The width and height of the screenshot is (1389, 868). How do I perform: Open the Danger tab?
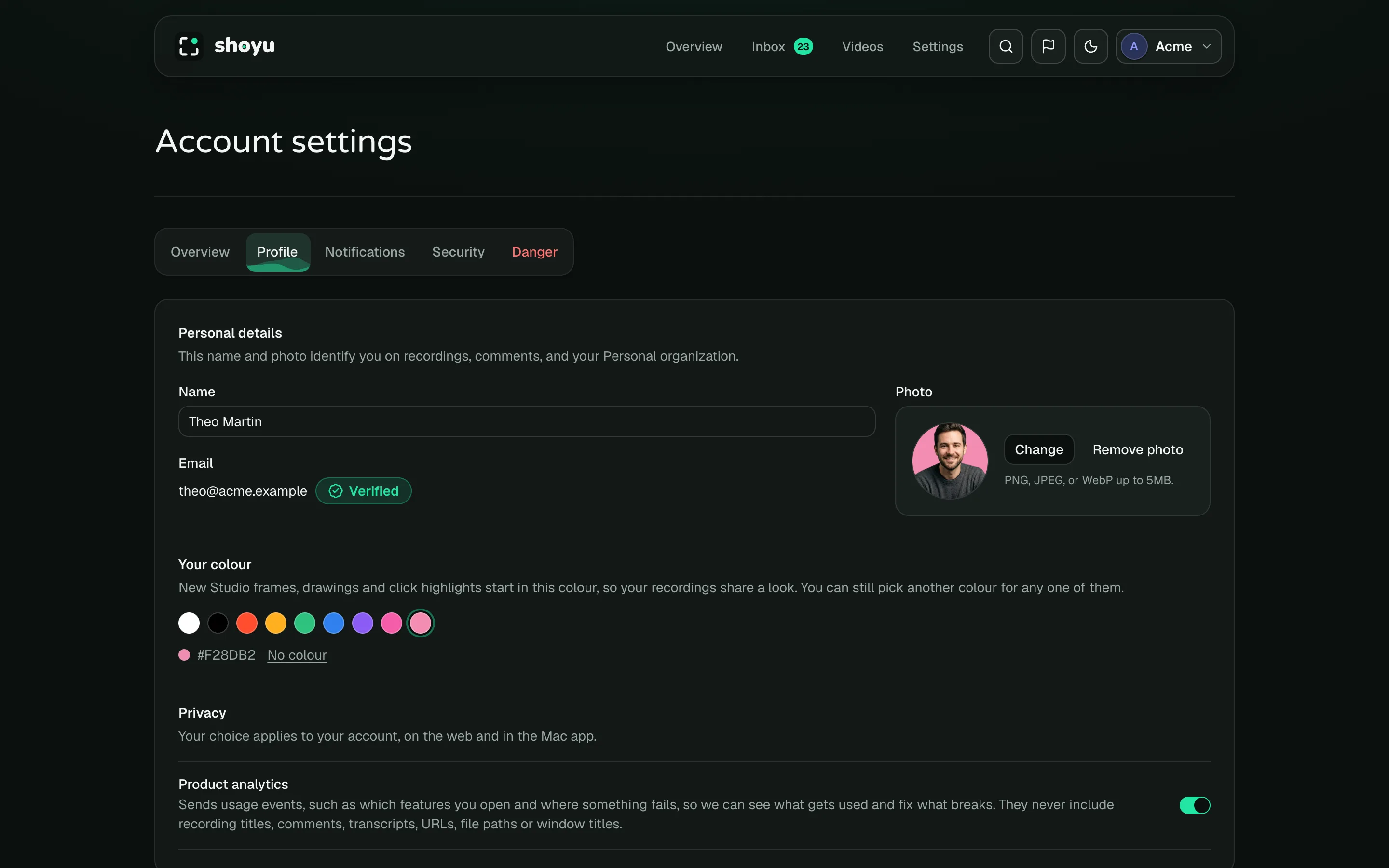[x=534, y=252]
